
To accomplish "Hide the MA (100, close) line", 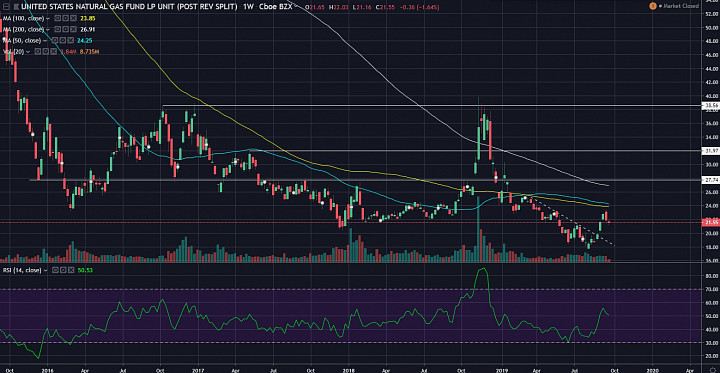I will [x=57, y=18].
